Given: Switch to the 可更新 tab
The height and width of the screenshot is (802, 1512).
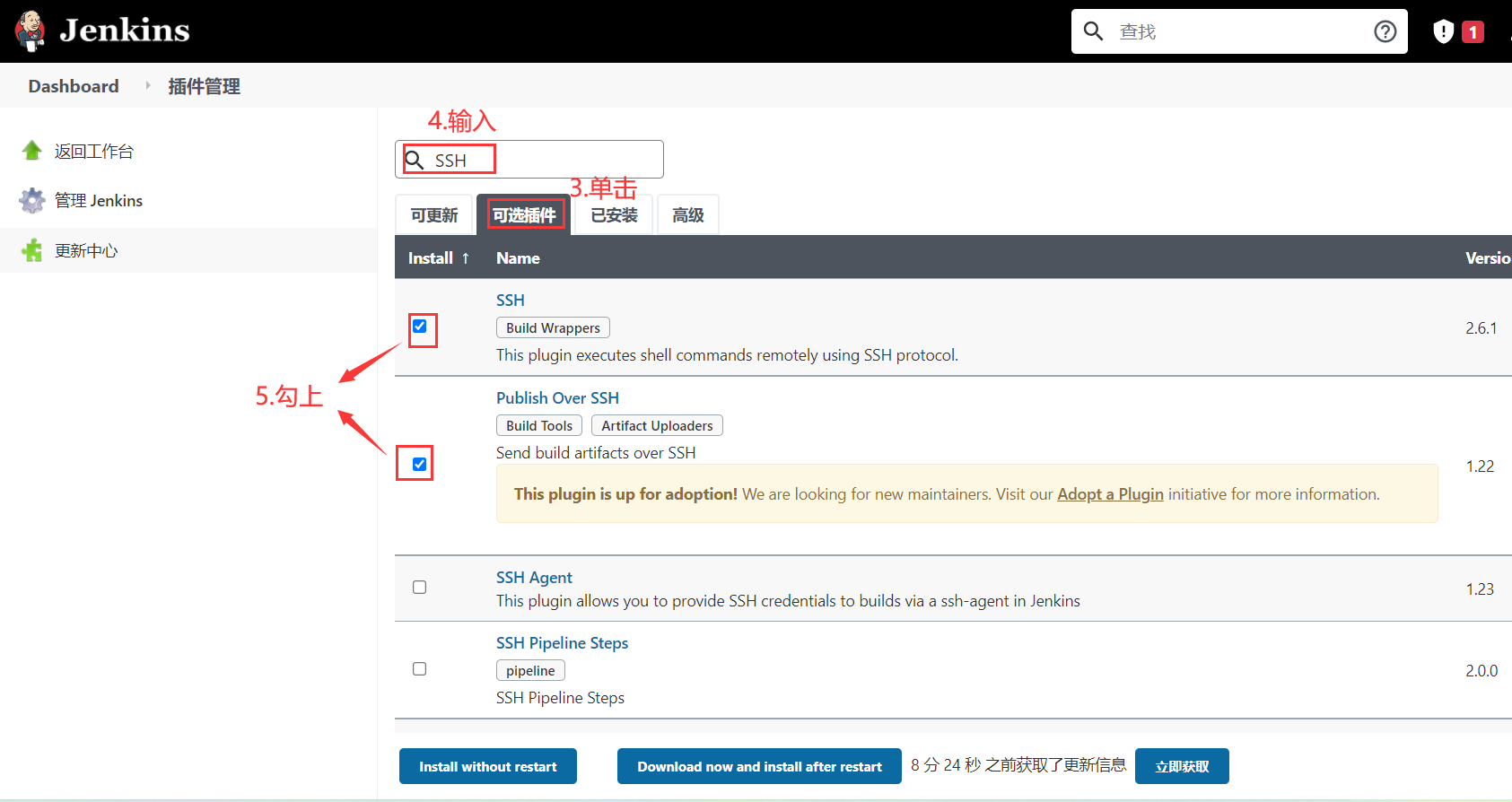Looking at the screenshot, I should coord(434,215).
